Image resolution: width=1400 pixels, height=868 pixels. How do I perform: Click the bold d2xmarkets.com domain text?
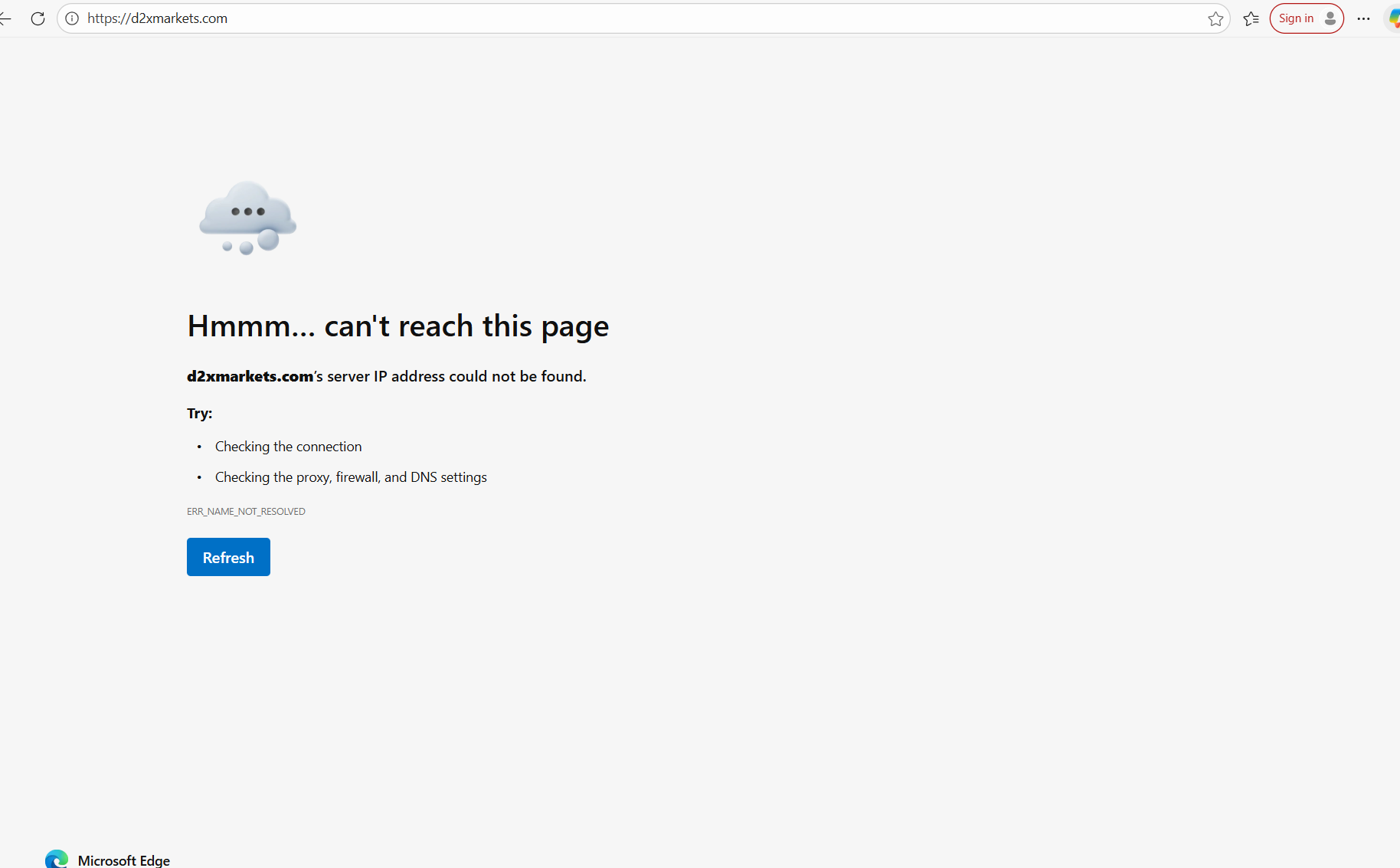[x=250, y=376]
